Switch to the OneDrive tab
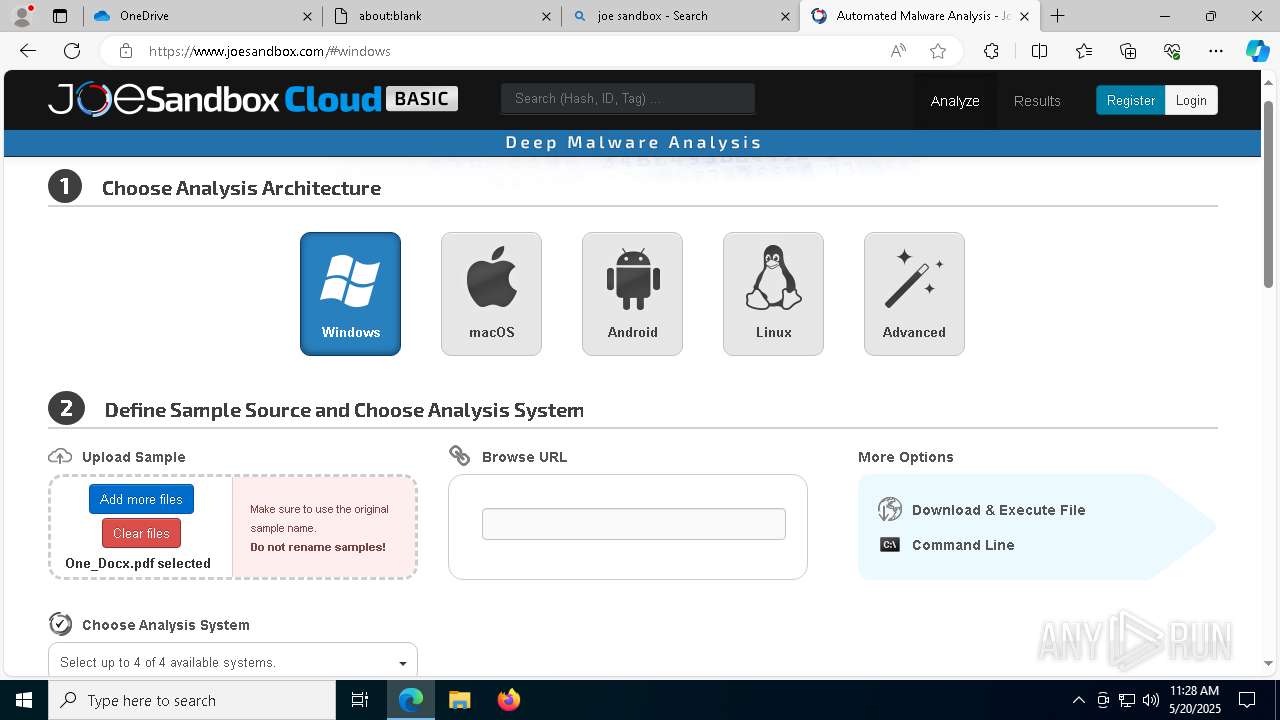 pyautogui.click(x=200, y=16)
